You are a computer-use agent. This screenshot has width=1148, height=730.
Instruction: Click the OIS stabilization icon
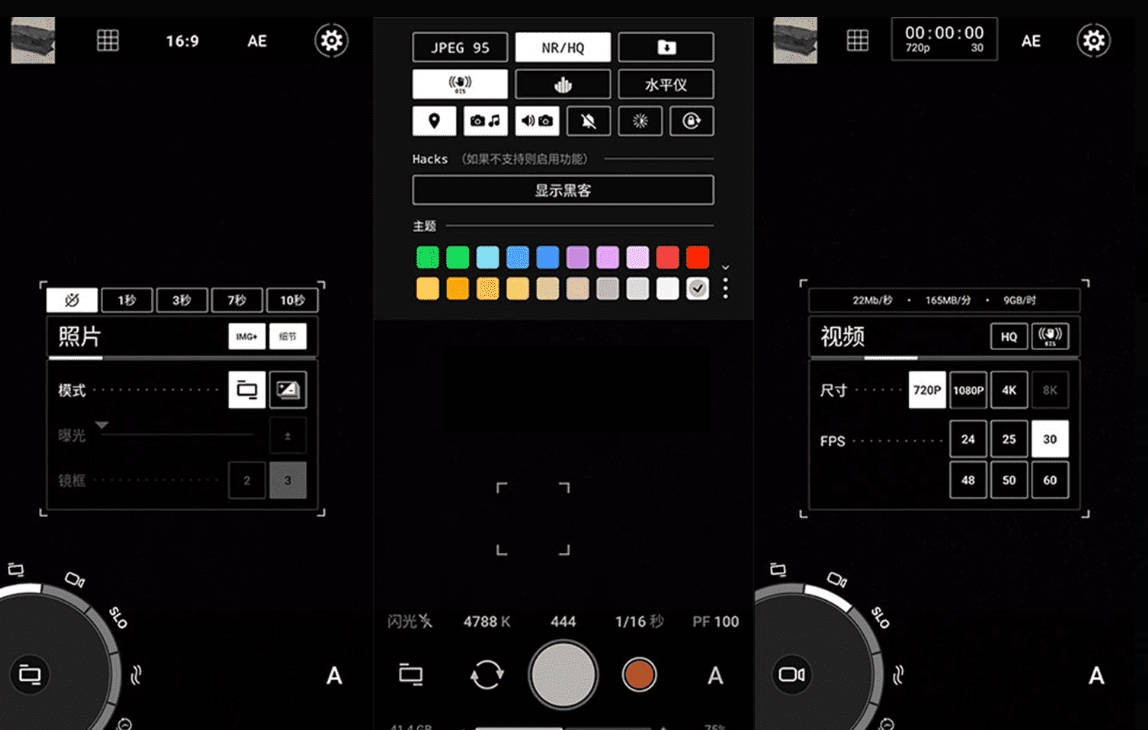tap(460, 84)
